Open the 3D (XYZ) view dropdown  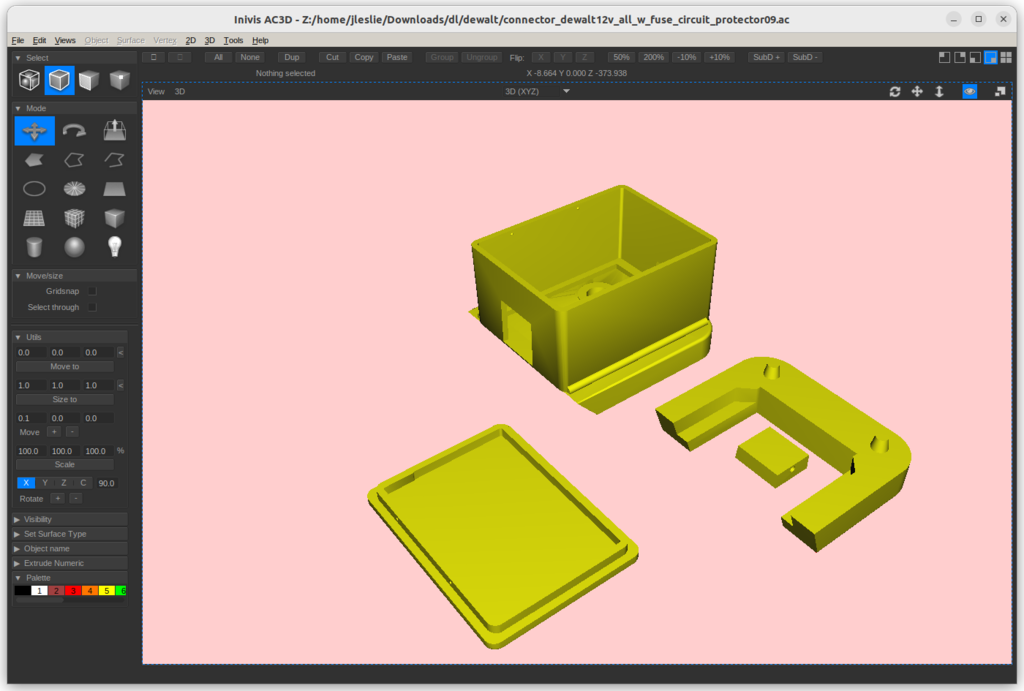coord(537,91)
